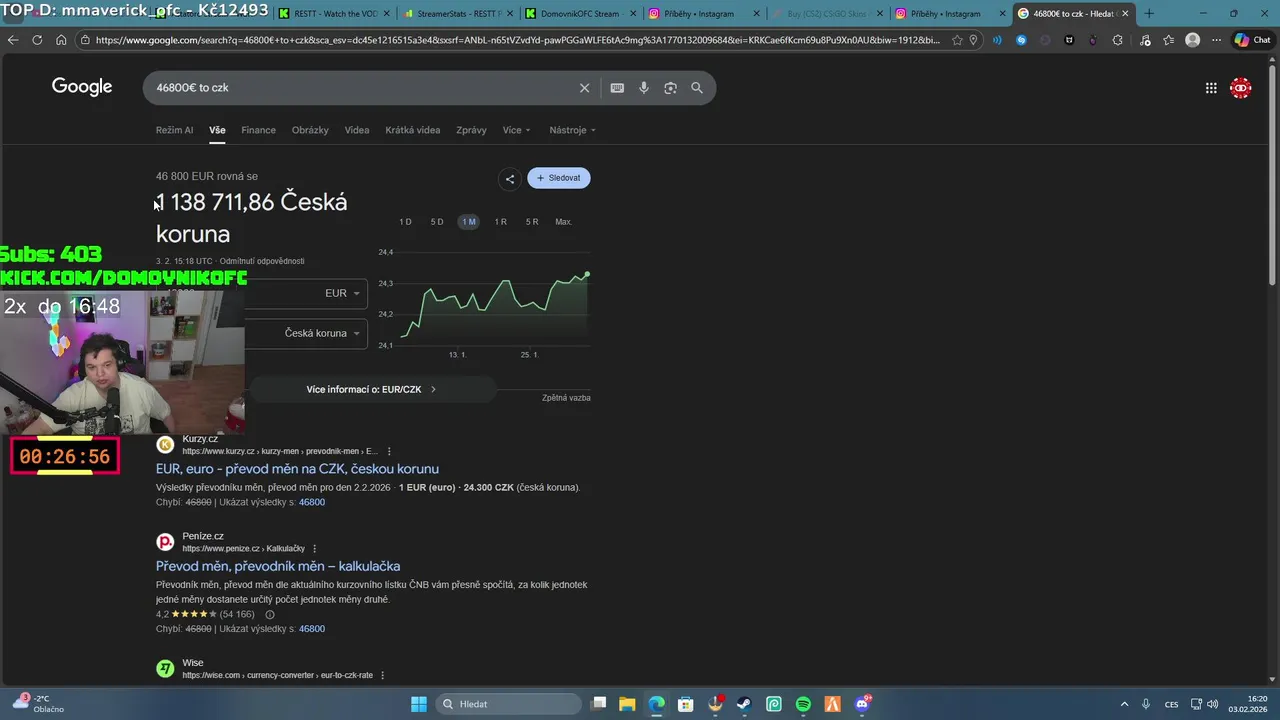Switch to the Obrázky search tab
Viewport: 1280px width, 720px height.
pos(310,130)
